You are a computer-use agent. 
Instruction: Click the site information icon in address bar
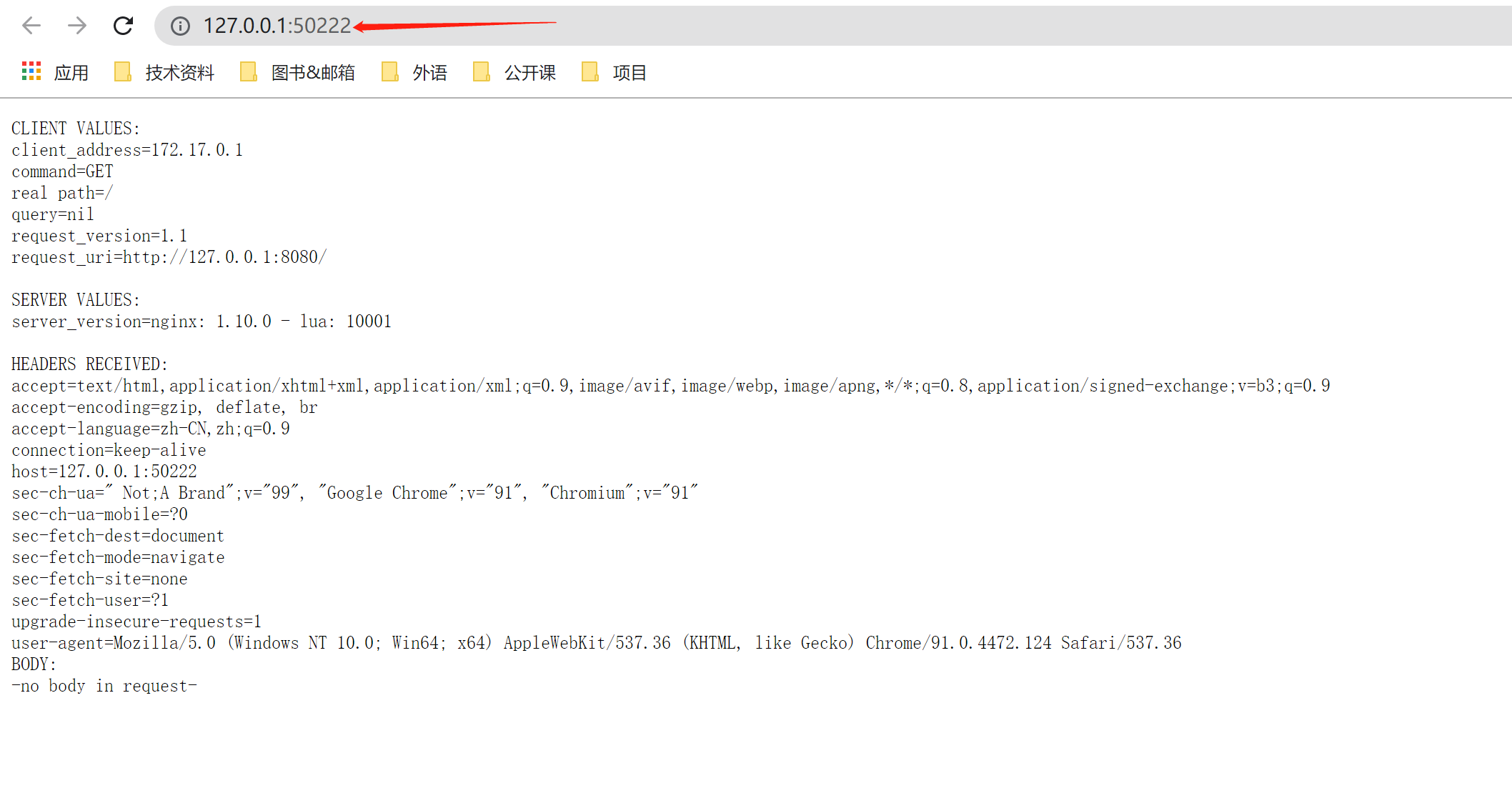coord(179,26)
